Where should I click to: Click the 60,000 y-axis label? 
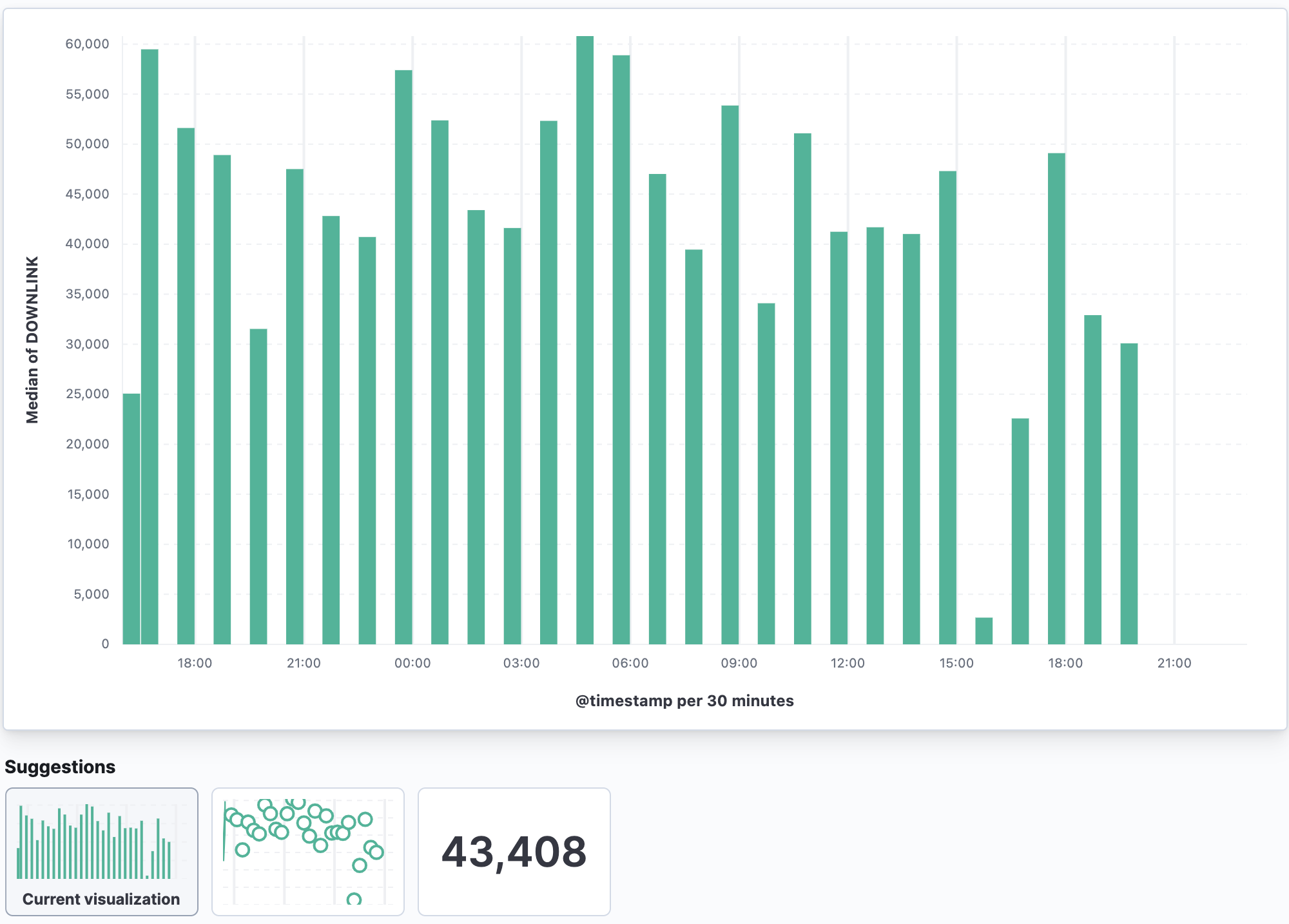pyautogui.click(x=87, y=44)
